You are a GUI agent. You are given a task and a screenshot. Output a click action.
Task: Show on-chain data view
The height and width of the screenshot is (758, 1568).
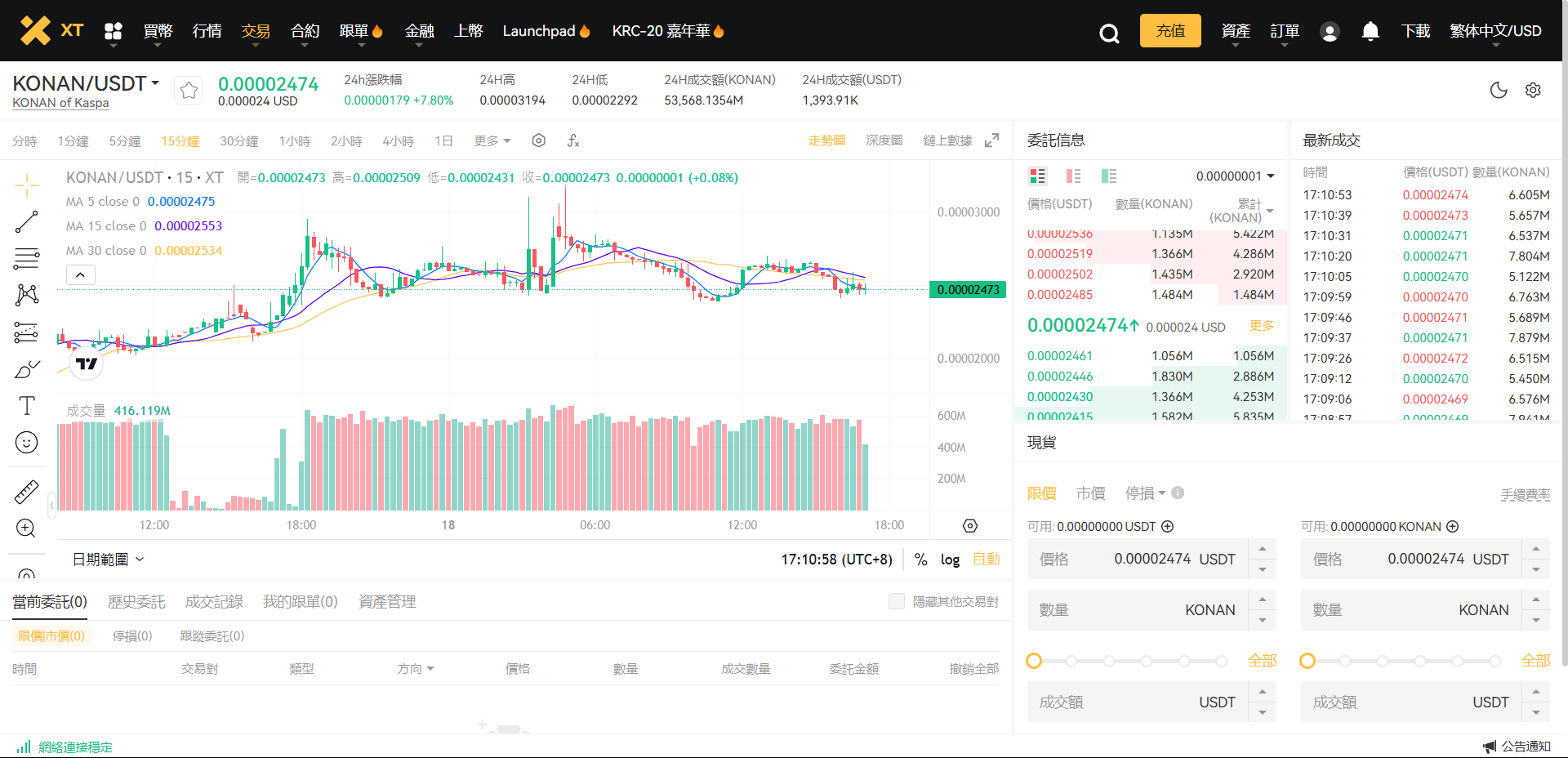[948, 140]
